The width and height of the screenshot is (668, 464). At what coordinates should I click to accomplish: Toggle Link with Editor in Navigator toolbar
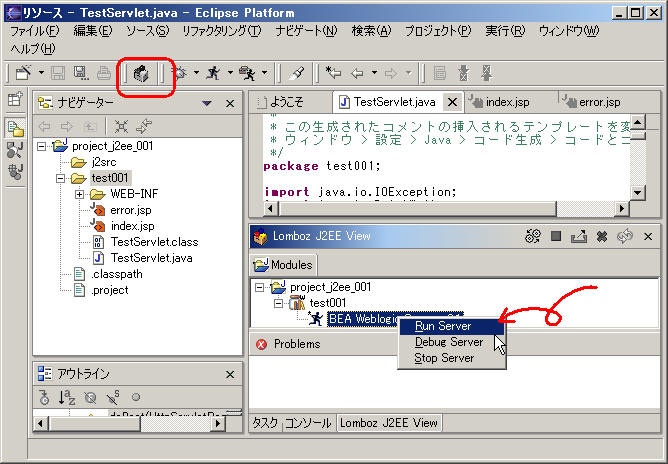coord(143,126)
